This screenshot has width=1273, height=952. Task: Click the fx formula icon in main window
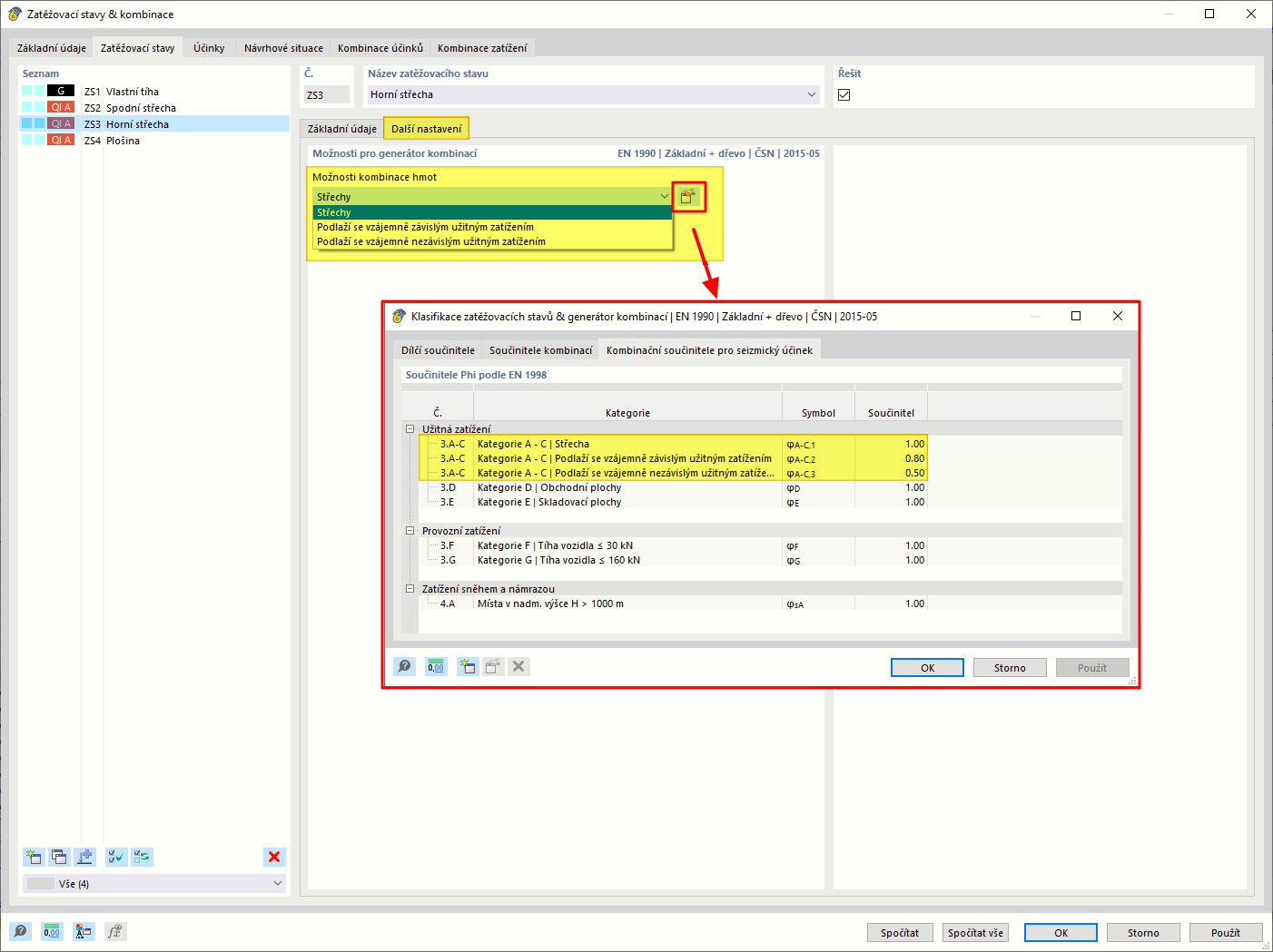click(x=114, y=932)
